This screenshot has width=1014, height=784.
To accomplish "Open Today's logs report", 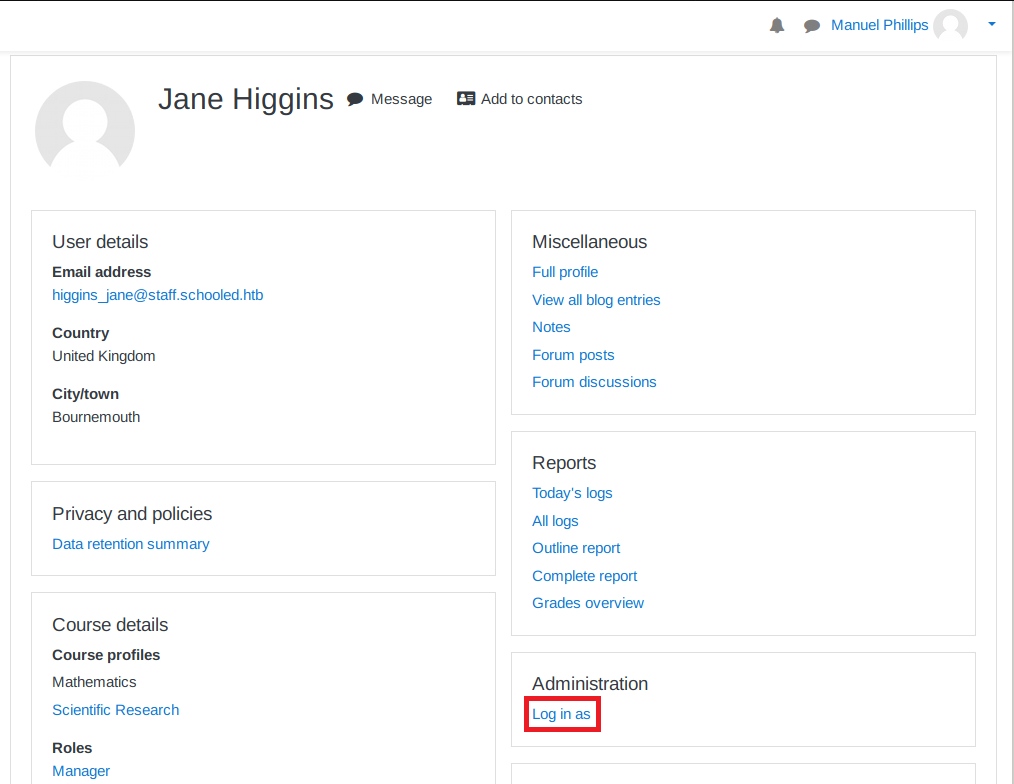I will pyautogui.click(x=572, y=493).
